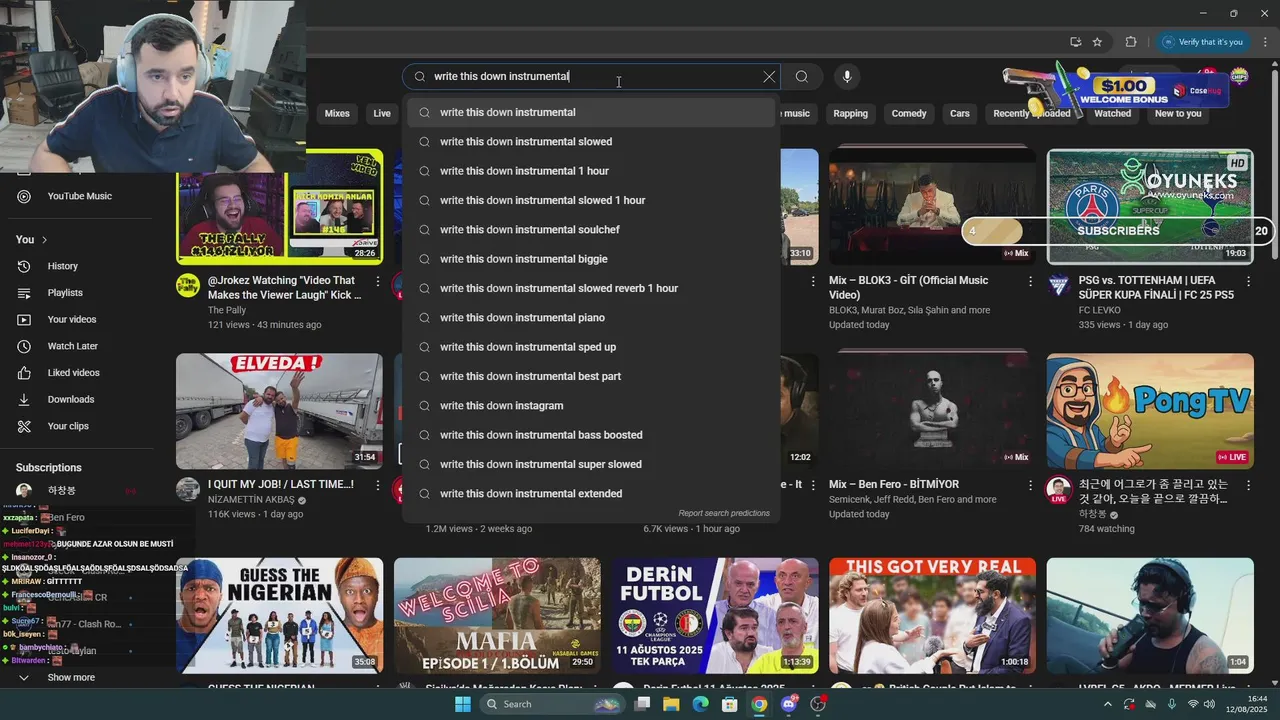Select the Live filter chip
Screen dimensions: 1280x720
[382, 113]
